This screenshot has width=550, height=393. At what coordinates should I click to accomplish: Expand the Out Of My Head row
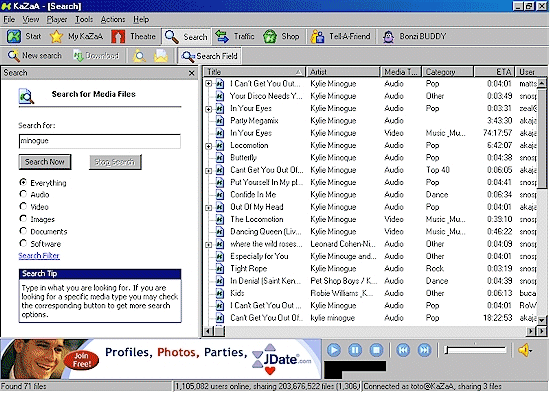pos(209,208)
